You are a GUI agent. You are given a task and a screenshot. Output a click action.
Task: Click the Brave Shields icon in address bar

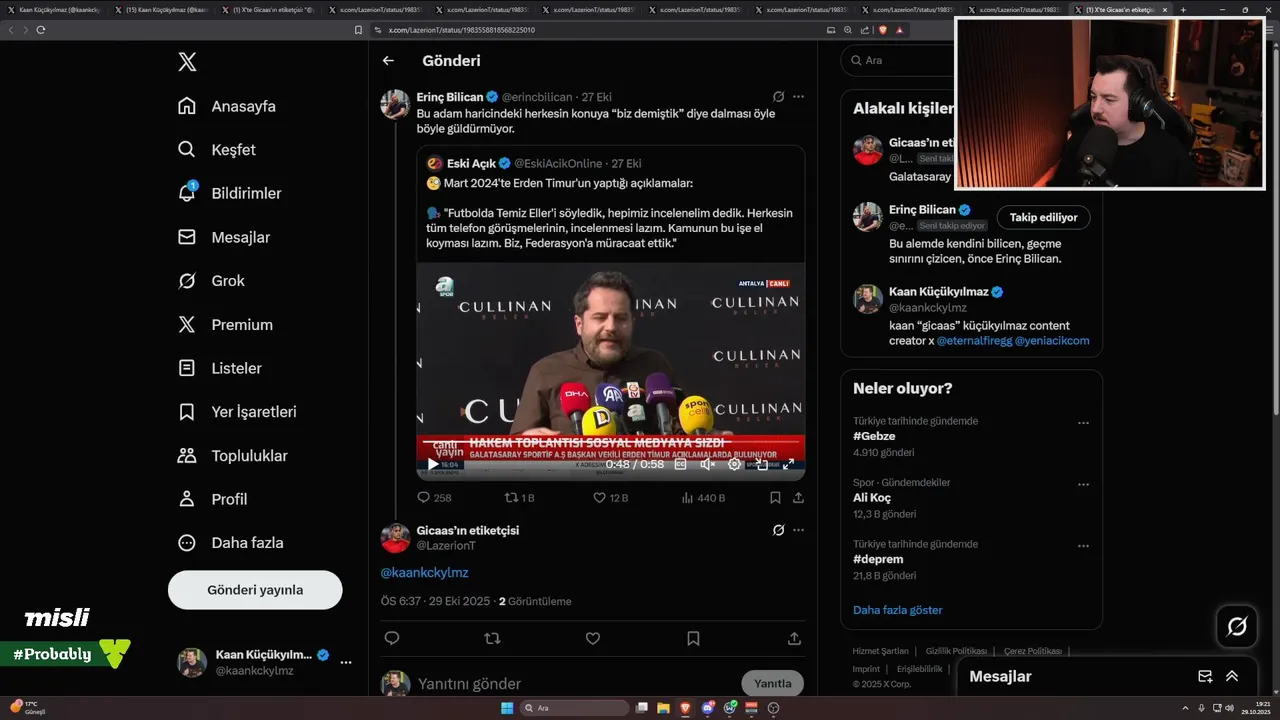pyautogui.click(x=882, y=30)
